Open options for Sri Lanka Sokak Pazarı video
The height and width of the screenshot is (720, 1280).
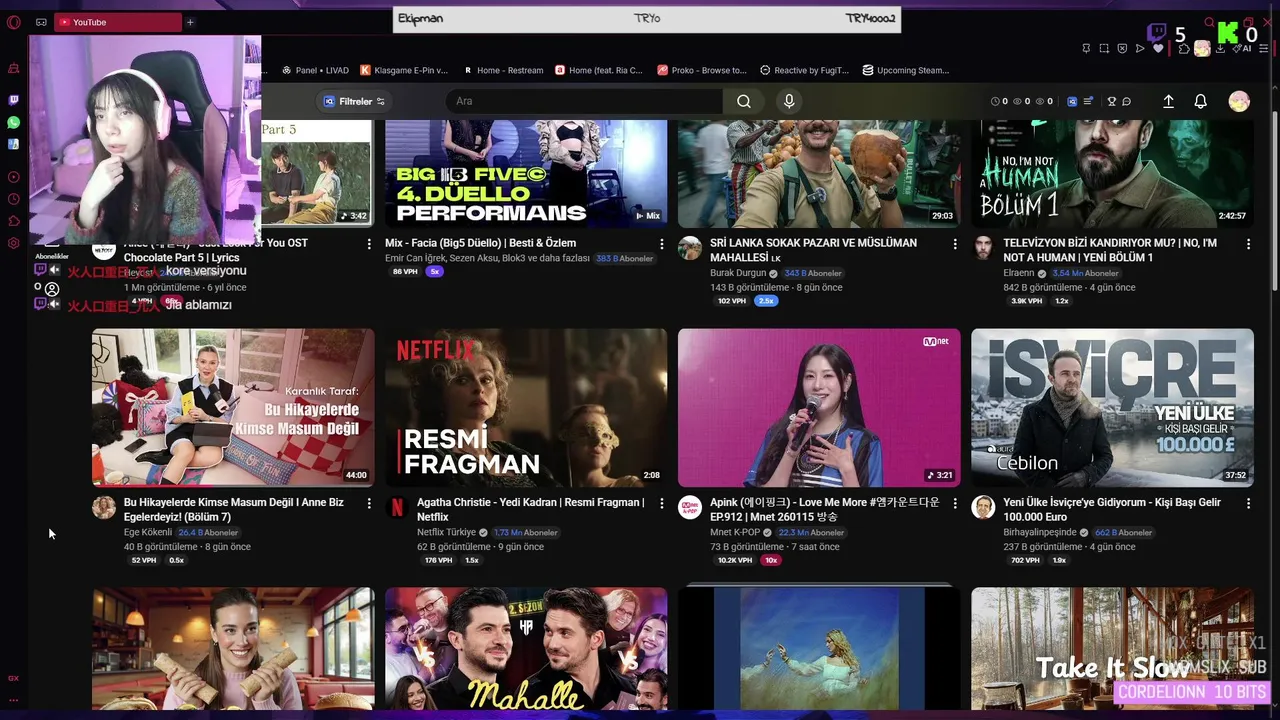click(954, 244)
